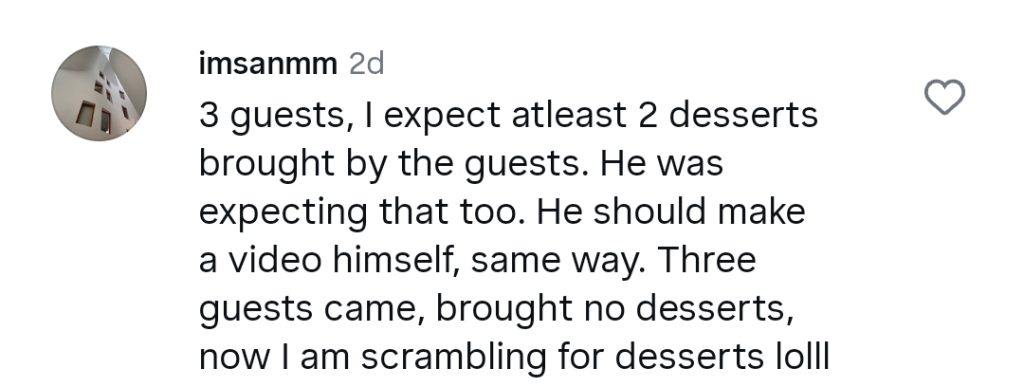
Task: Open imsanmm's profile picture
Action: click(x=99, y=93)
